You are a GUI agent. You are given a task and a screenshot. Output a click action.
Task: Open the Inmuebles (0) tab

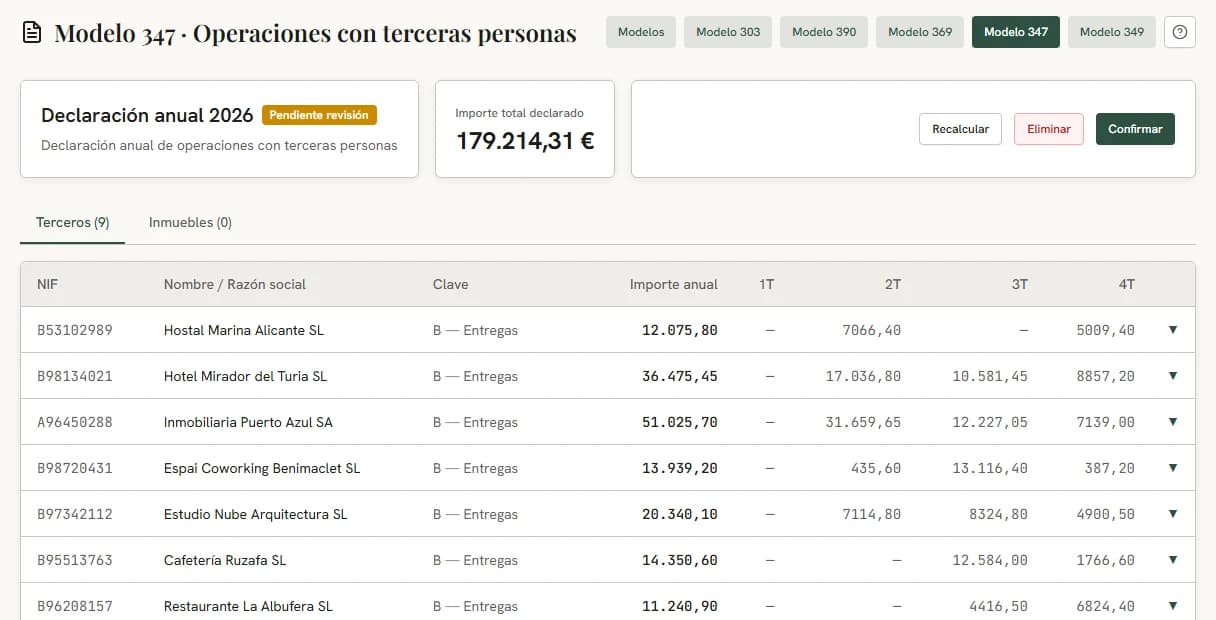(x=190, y=222)
